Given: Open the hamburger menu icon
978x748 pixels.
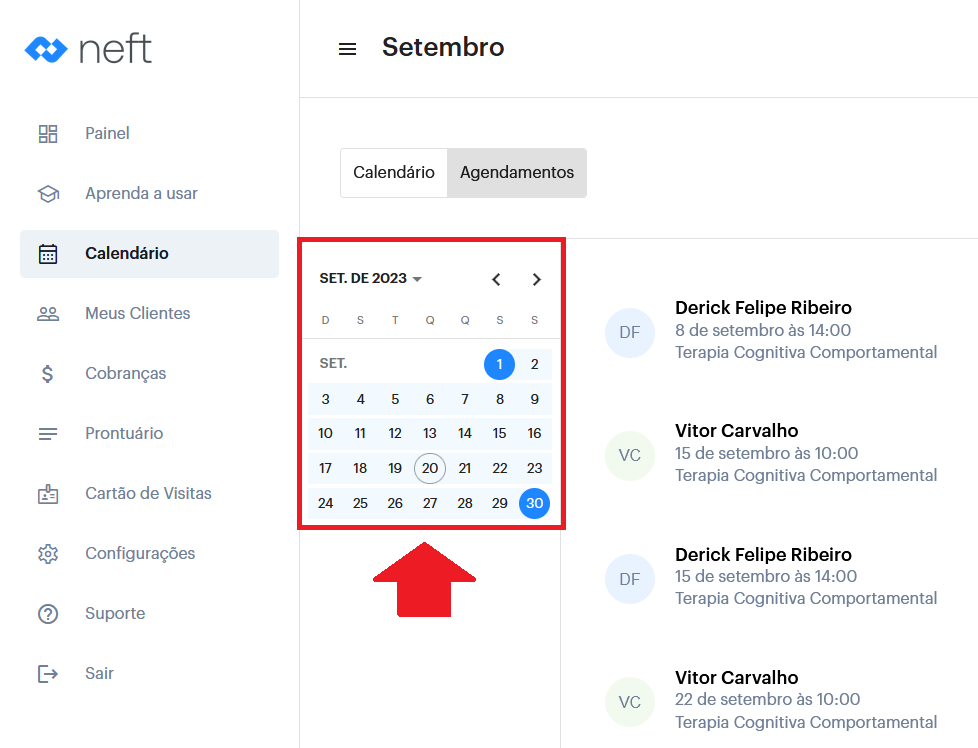Looking at the screenshot, I should [x=347, y=49].
